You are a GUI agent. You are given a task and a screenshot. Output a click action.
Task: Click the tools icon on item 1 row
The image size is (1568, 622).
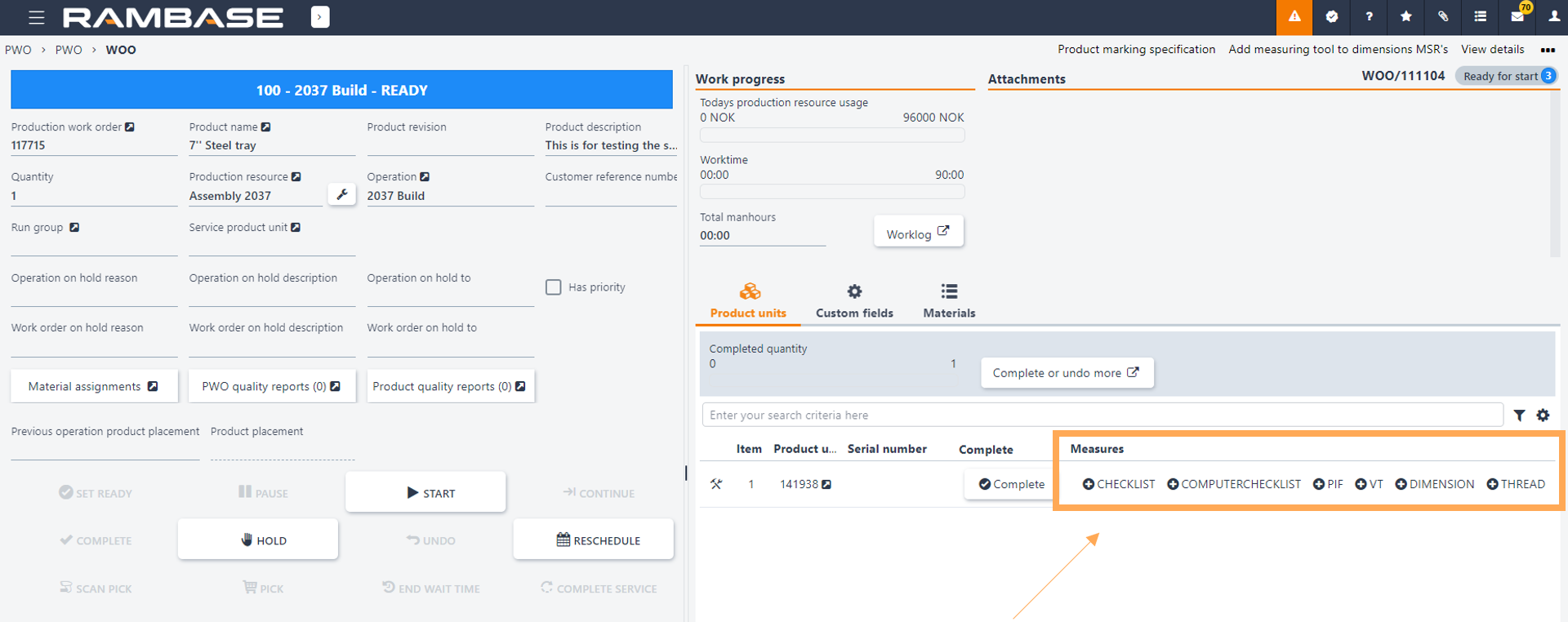tap(716, 484)
